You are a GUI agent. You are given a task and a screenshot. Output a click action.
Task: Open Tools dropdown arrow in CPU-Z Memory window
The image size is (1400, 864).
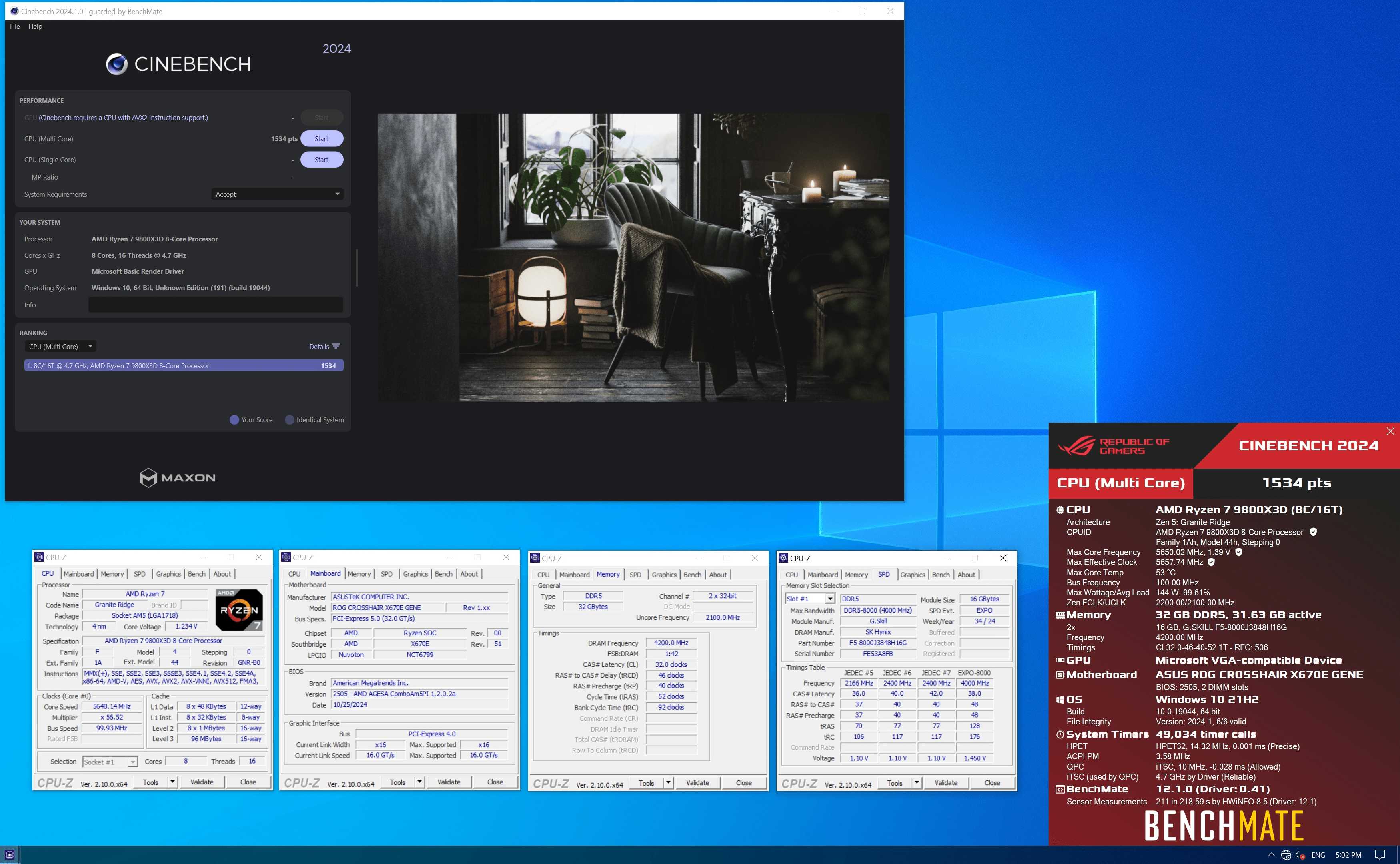(x=668, y=783)
